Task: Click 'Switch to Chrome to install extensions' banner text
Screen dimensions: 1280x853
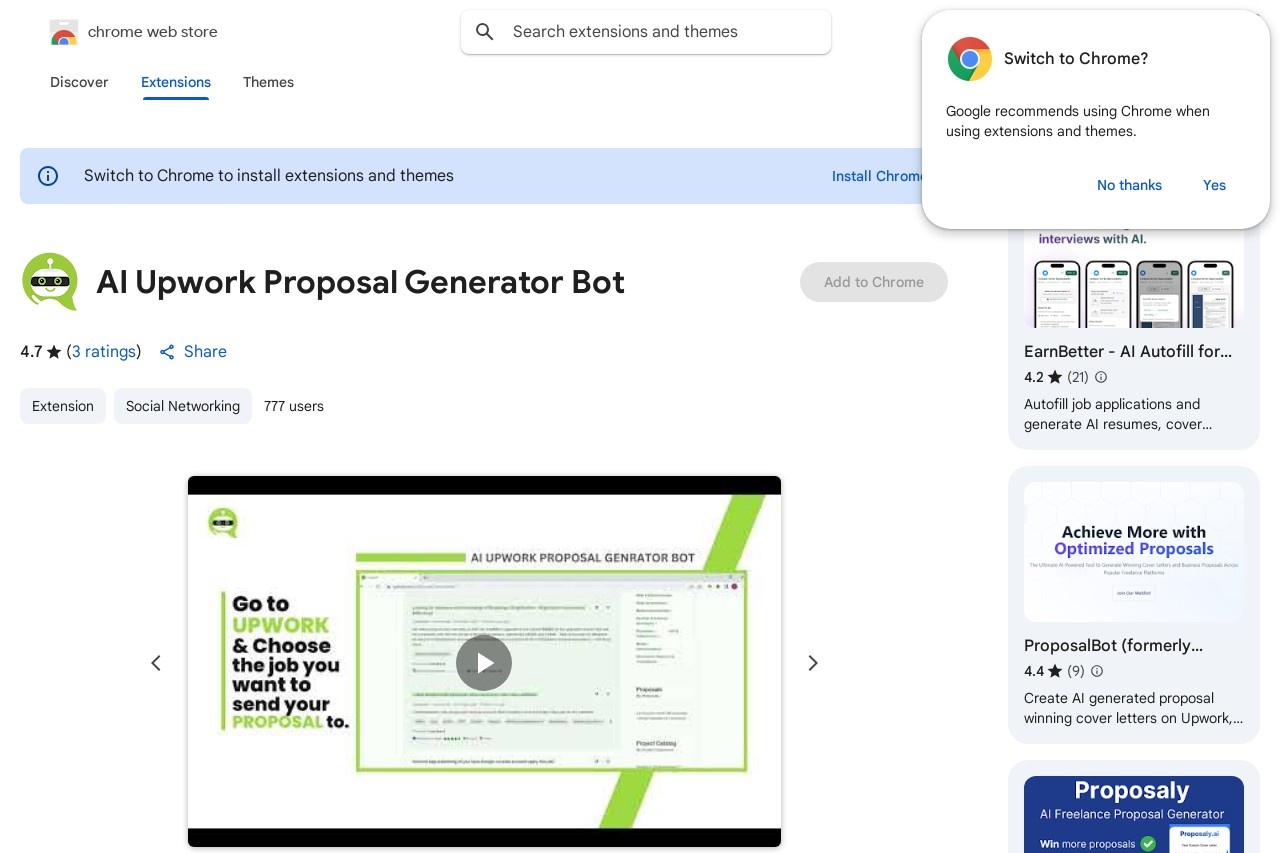Action: [x=269, y=176]
